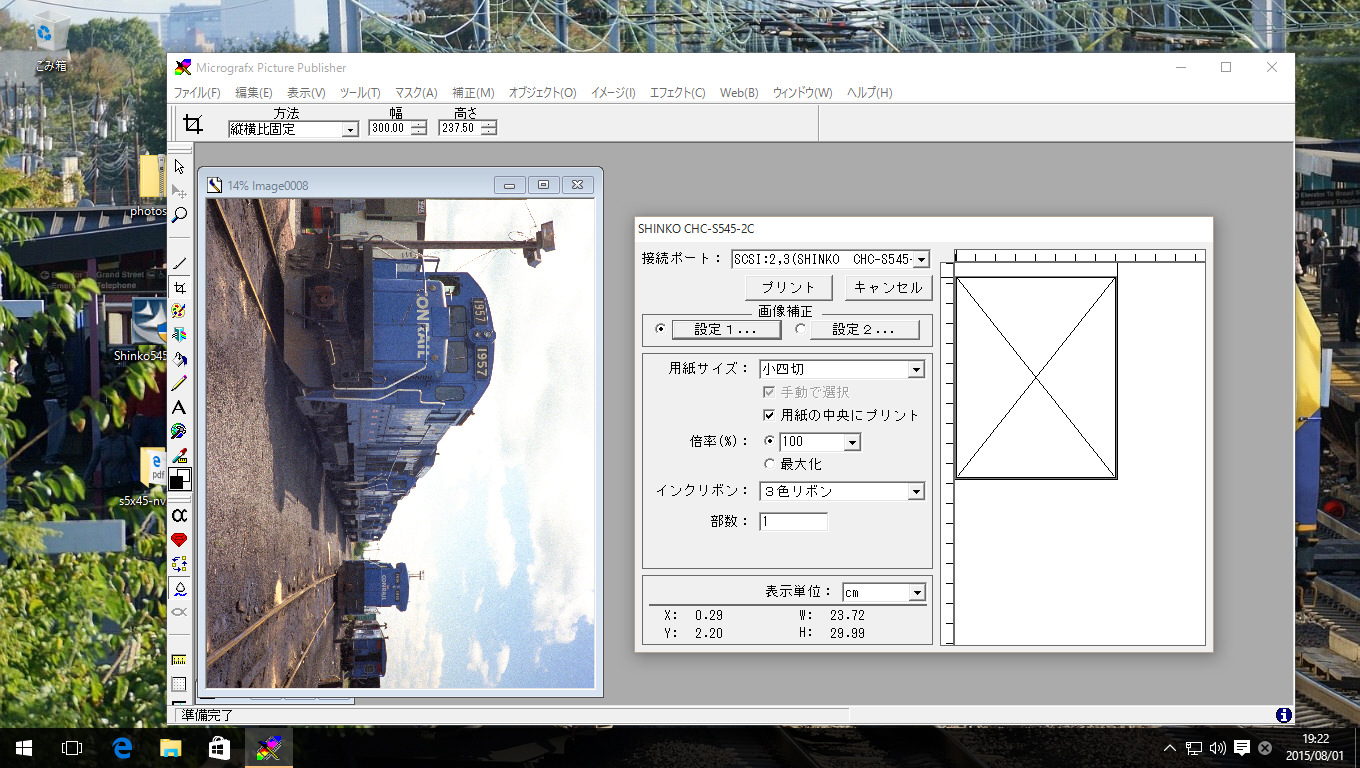Click the キャンセル button
Viewport: 1360px width, 768px height.
pyautogui.click(x=888, y=288)
